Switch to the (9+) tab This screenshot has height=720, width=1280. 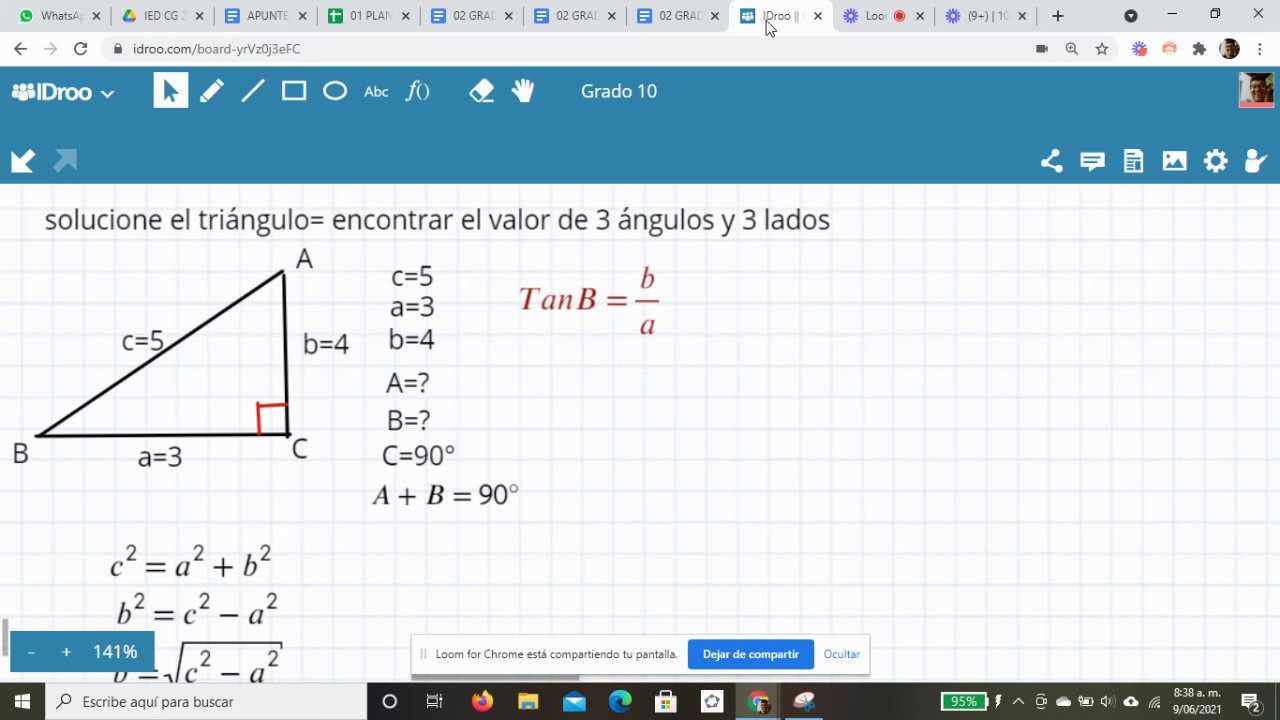click(x=985, y=16)
